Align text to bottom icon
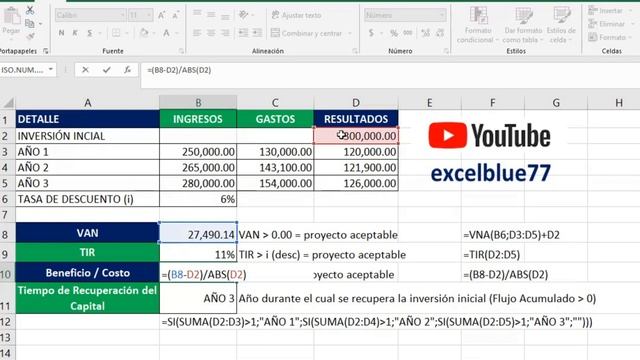Screen dimensions: 640x360 tap(225, 16)
